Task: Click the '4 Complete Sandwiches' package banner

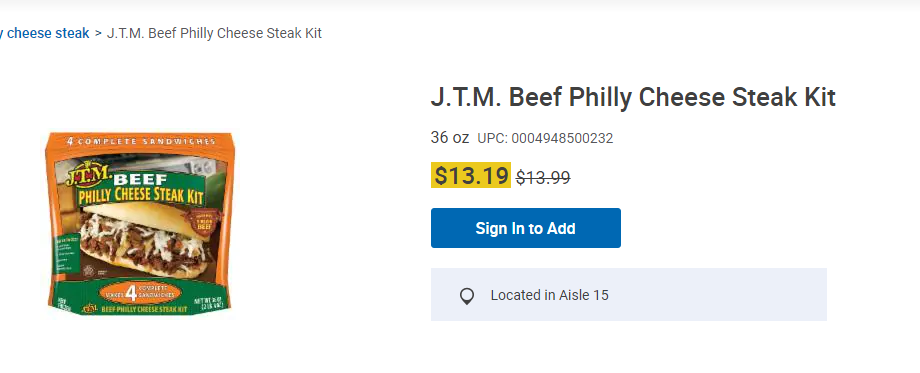Action: pyautogui.click(x=141, y=141)
